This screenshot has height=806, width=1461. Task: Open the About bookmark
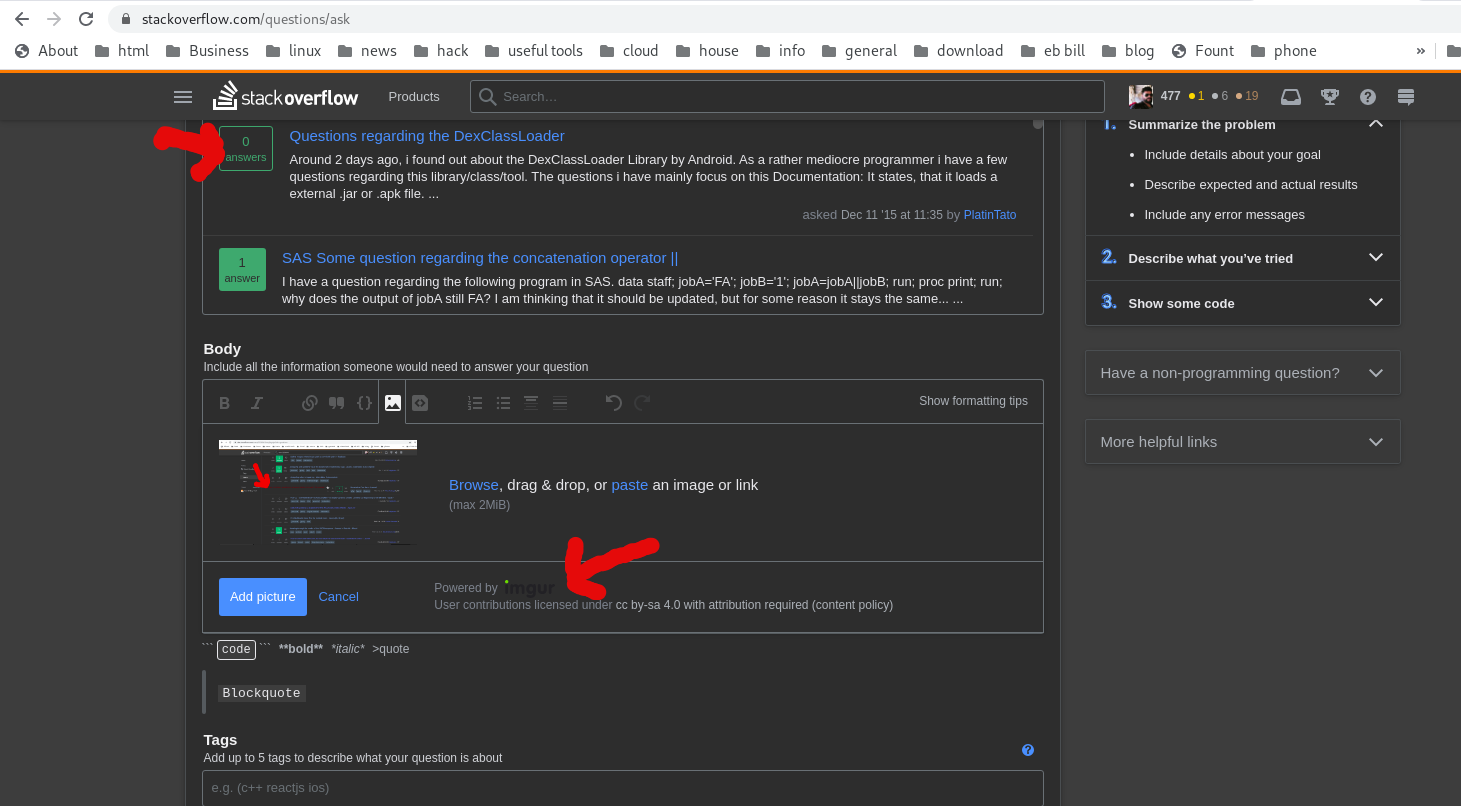(47, 51)
